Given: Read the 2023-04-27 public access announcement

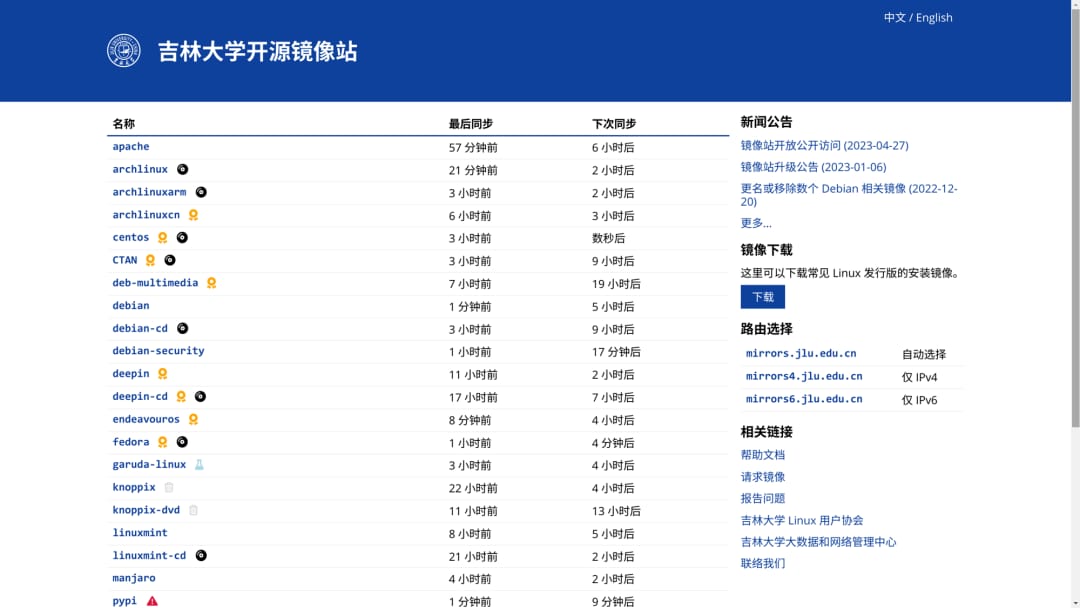Looking at the screenshot, I should (824, 145).
